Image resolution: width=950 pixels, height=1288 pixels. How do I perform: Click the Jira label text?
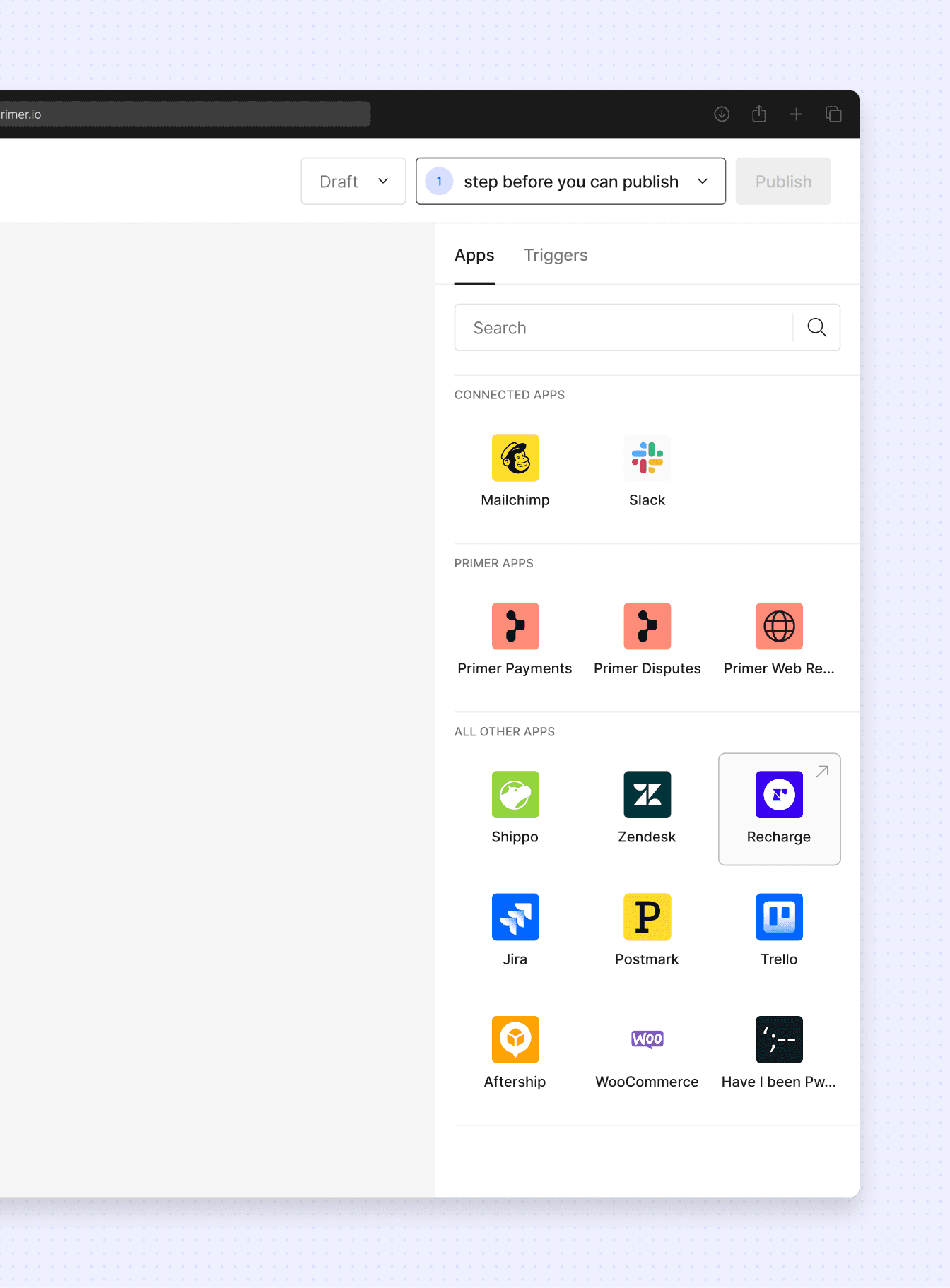(515, 959)
